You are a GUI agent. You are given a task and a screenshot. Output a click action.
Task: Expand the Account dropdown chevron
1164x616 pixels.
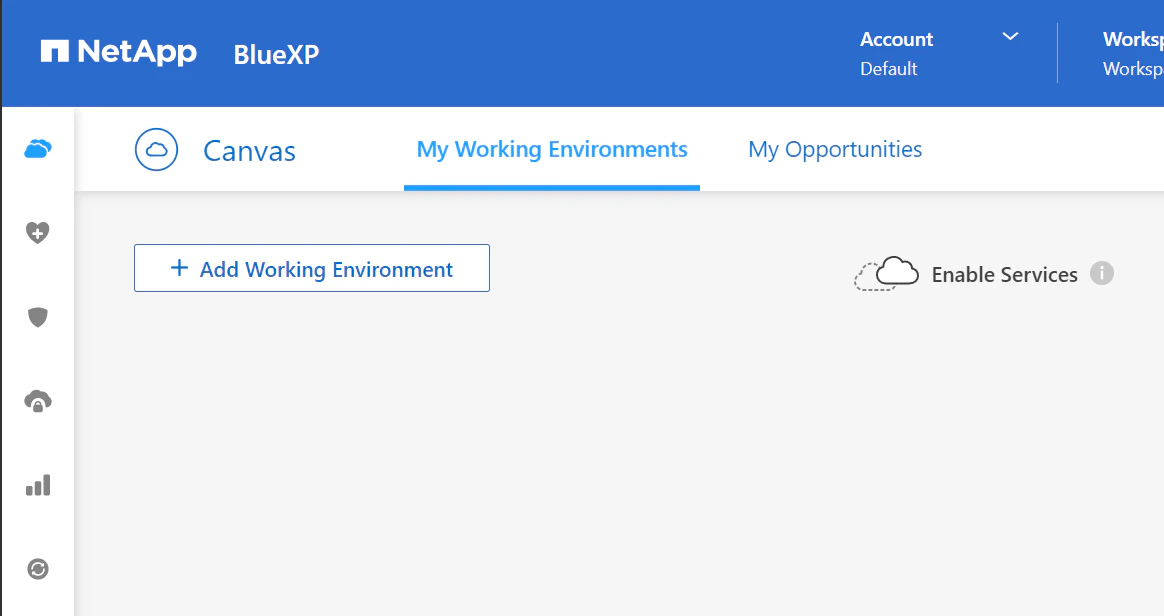coord(1010,36)
